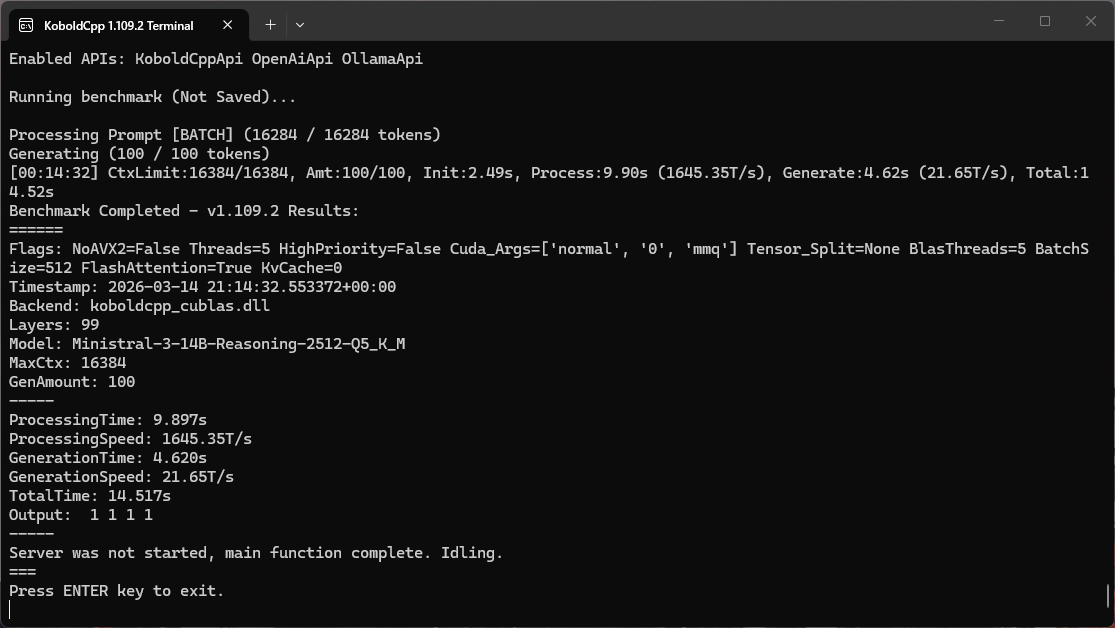The image size is (1115, 628).
Task: Click the "Benchmark Completed" results heading line
Action: 183,211
